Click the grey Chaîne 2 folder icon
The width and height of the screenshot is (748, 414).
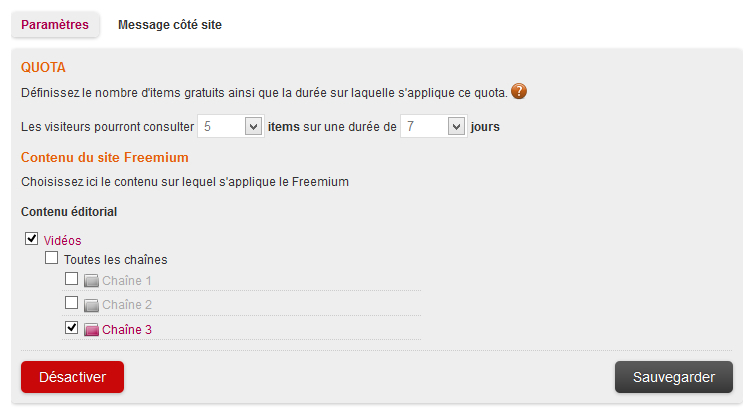pyautogui.click(x=91, y=305)
